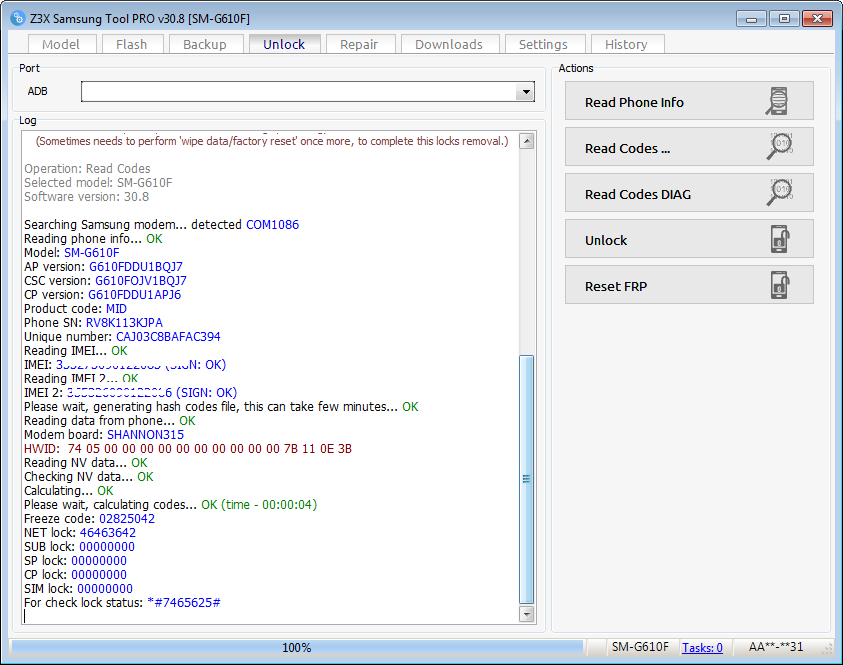Screen dimensions: 843x665
Task: Click the HWID hex string line
Action: [188, 448]
